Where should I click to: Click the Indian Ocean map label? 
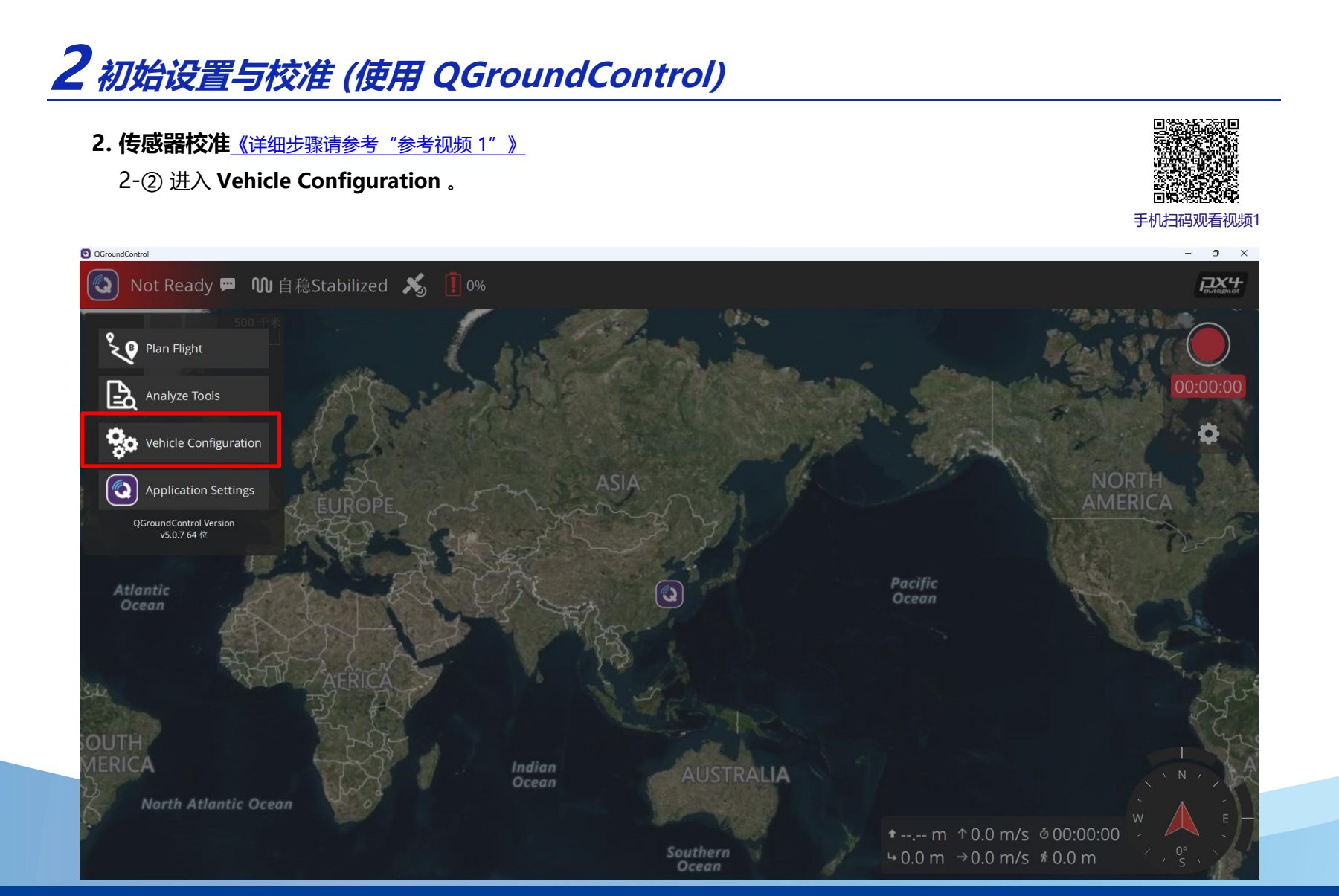click(534, 774)
